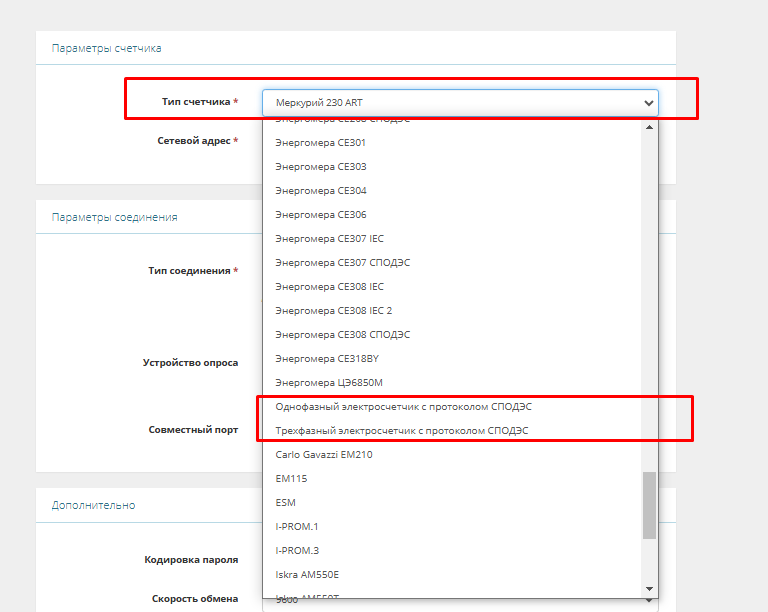The width and height of the screenshot is (768, 612).
Task: Select Энергомера CE301 from the list
Action: tap(452, 143)
